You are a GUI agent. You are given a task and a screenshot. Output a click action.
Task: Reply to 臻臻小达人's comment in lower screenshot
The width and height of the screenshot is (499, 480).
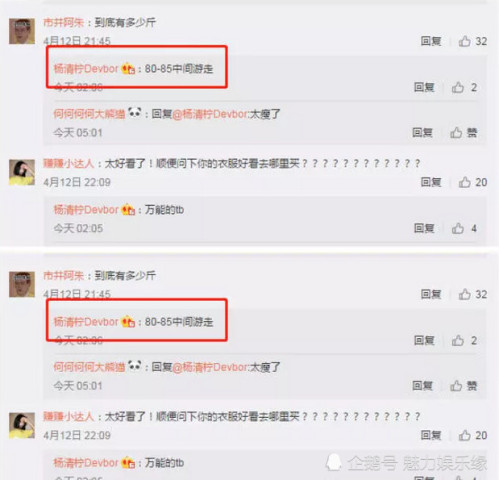tap(431, 435)
